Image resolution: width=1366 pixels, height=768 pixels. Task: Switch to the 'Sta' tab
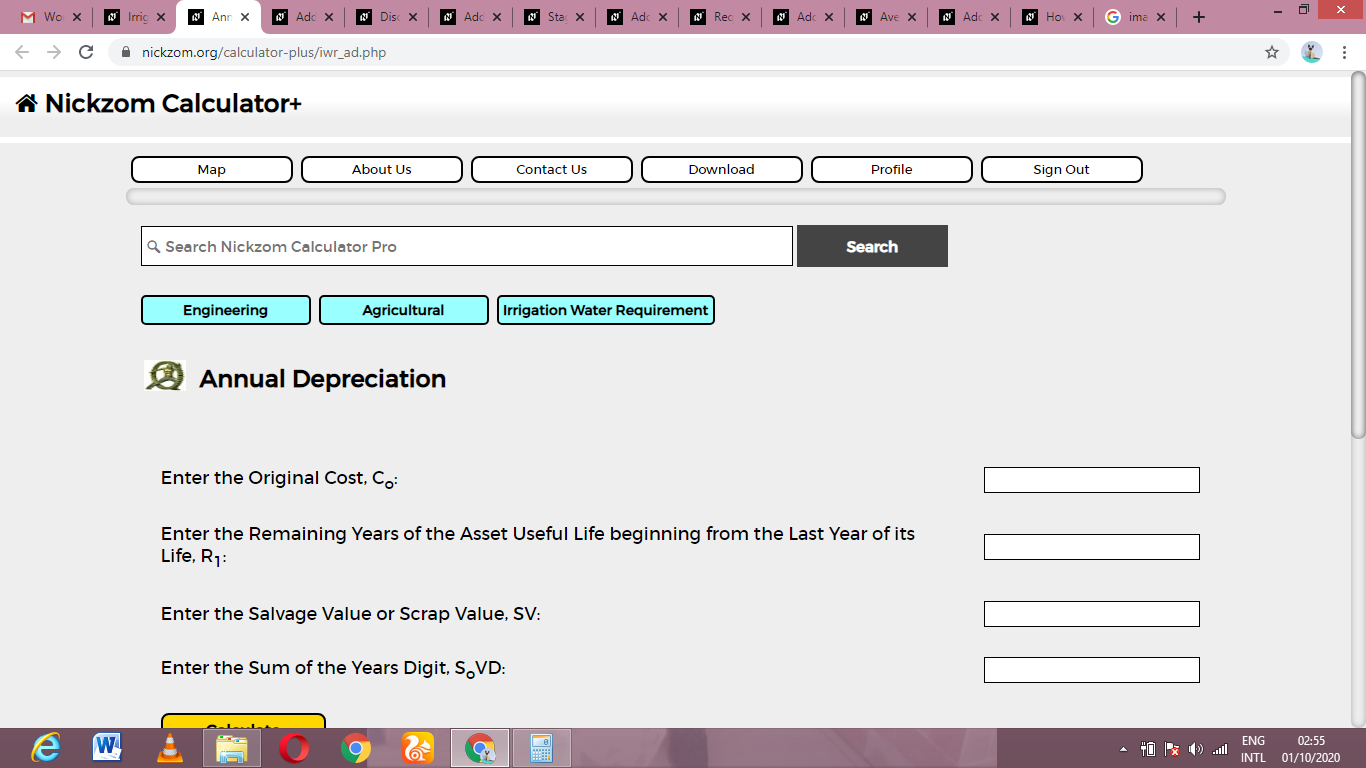point(553,17)
